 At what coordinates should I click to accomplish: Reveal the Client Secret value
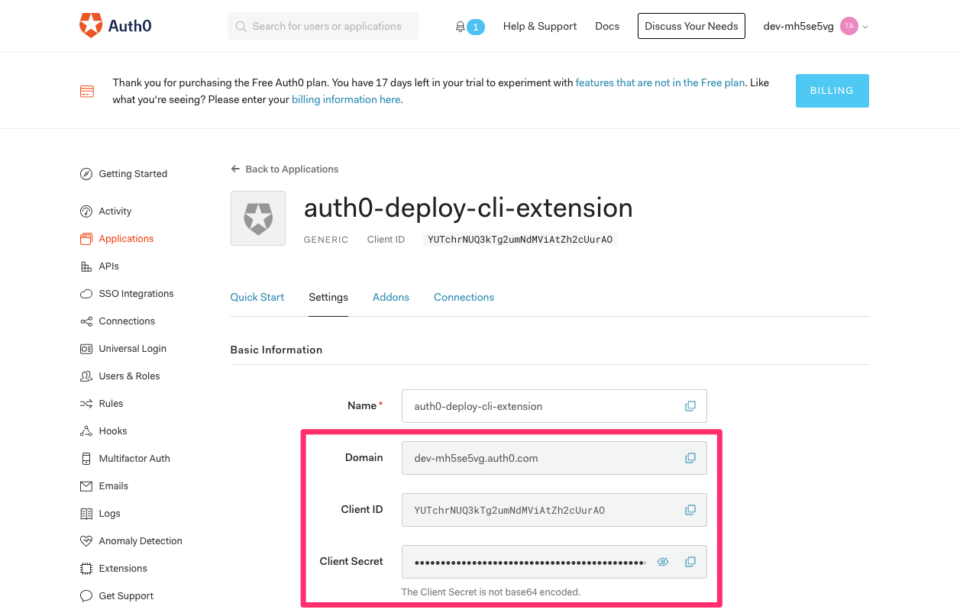tap(662, 562)
